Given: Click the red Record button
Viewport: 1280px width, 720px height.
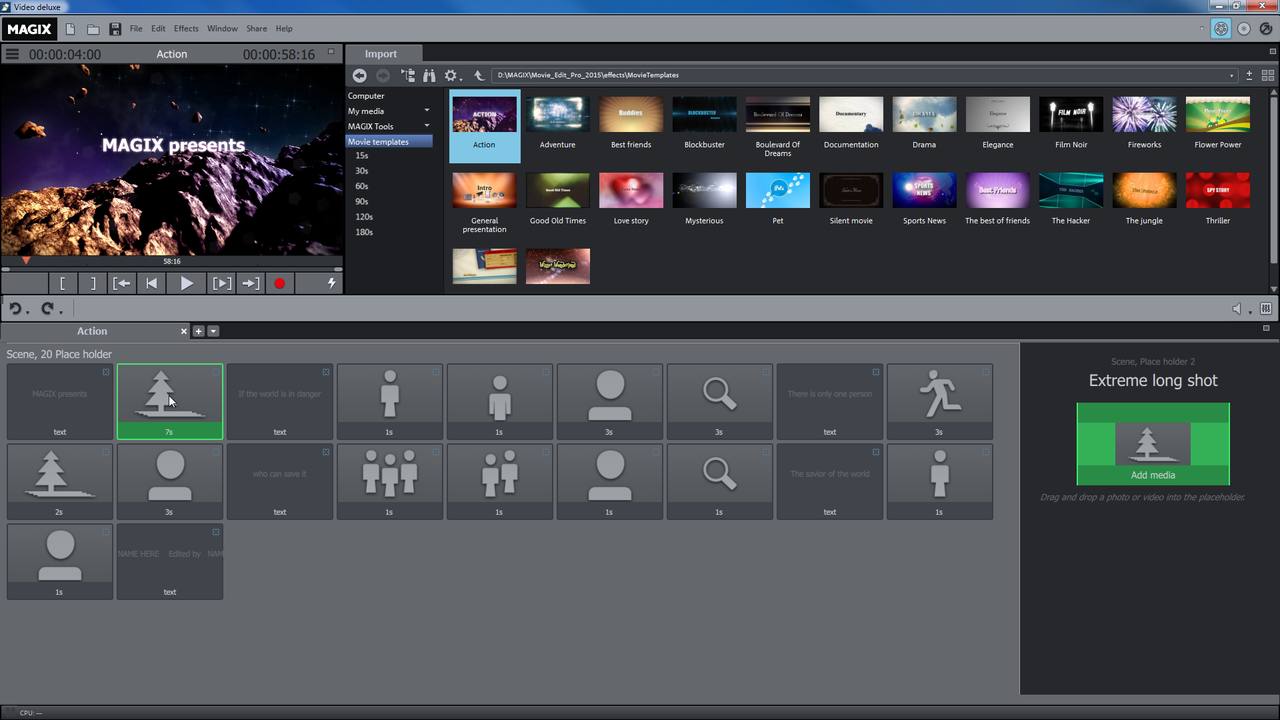Looking at the screenshot, I should [280, 283].
